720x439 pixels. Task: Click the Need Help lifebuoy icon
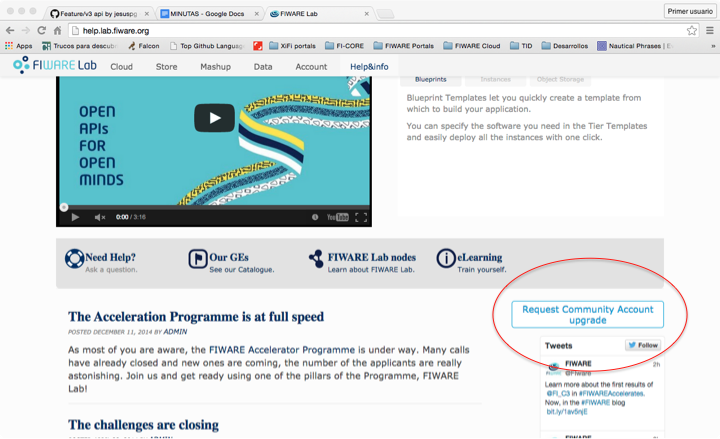[x=74, y=259]
